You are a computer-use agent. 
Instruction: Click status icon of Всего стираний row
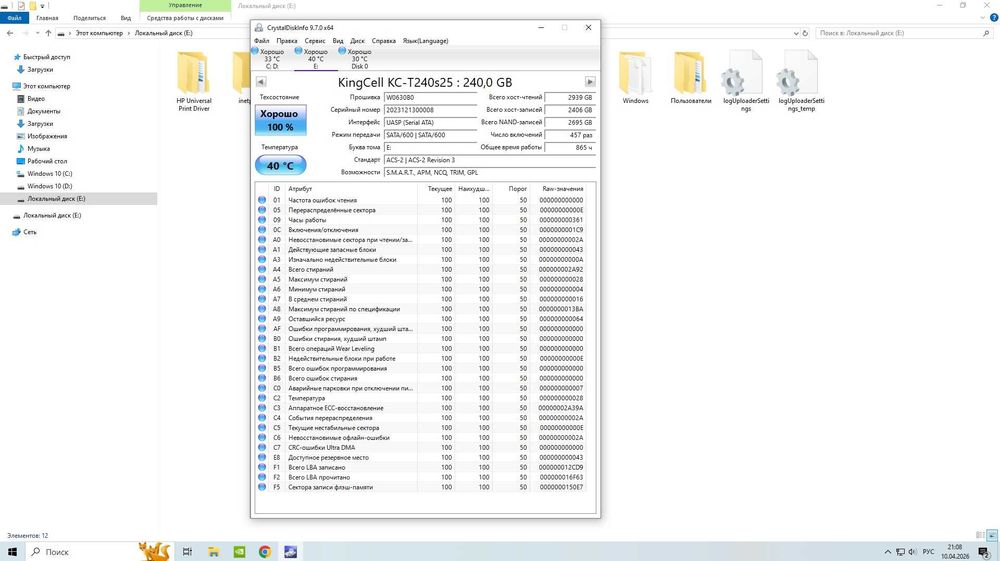pyautogui.click(x=262, y=269)
